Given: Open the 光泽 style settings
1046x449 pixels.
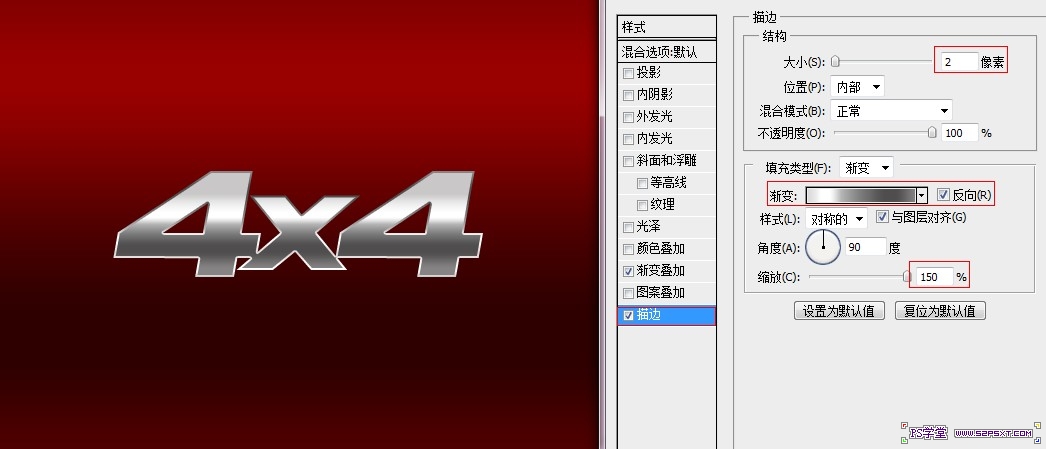Looking at the screenshot, I should pyautogui.click(x=648, y=227).
